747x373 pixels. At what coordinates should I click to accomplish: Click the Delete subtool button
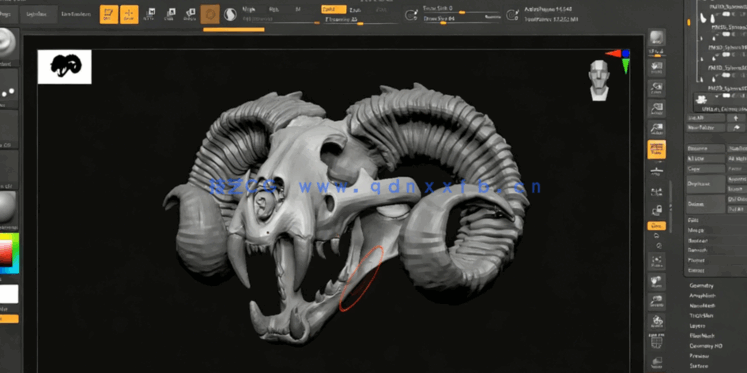pyautogui.click(x=706, y=204)
